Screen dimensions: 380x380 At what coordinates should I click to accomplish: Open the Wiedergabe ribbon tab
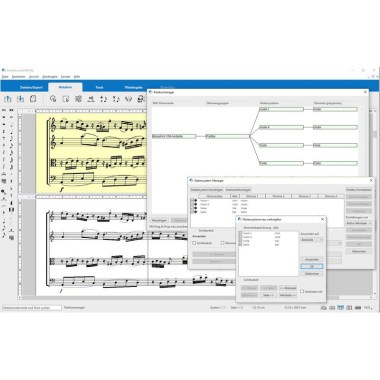134,87
